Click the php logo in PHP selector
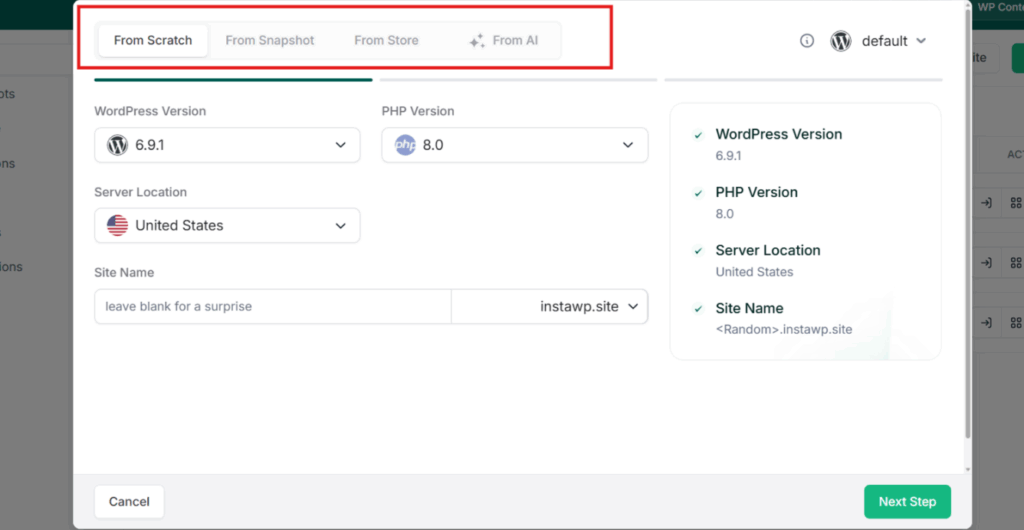 point(406,145)
